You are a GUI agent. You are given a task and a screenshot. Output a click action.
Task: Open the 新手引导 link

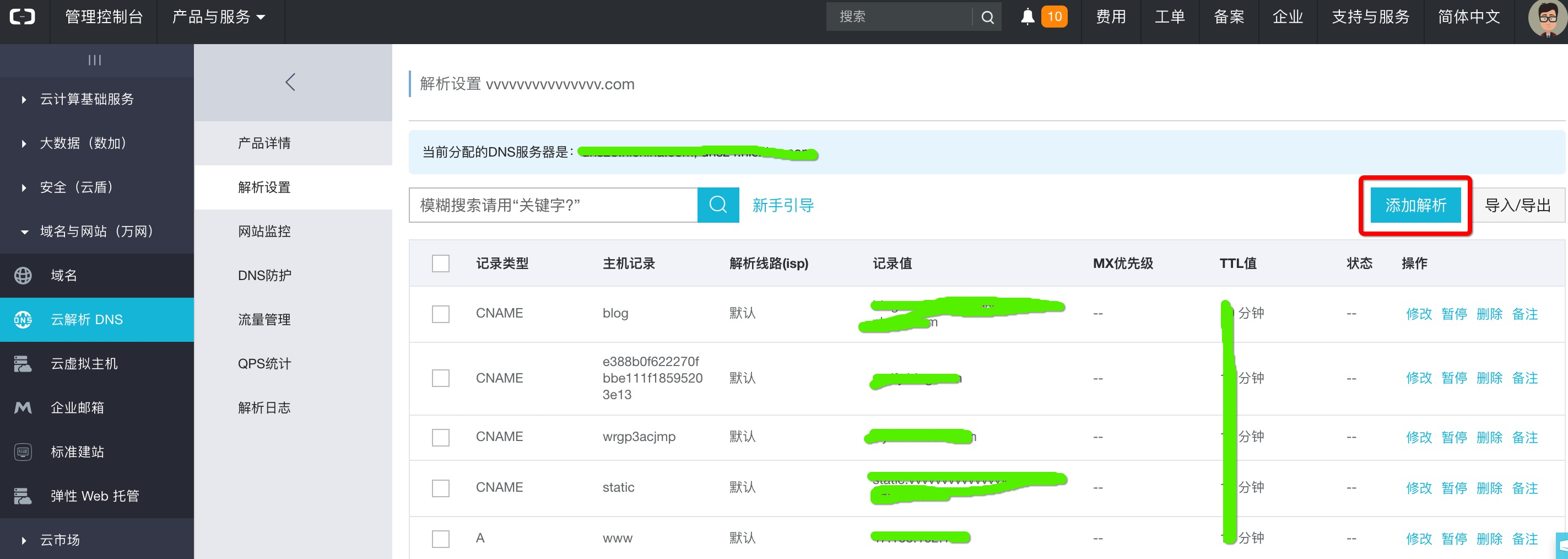(x=783, y=205)
